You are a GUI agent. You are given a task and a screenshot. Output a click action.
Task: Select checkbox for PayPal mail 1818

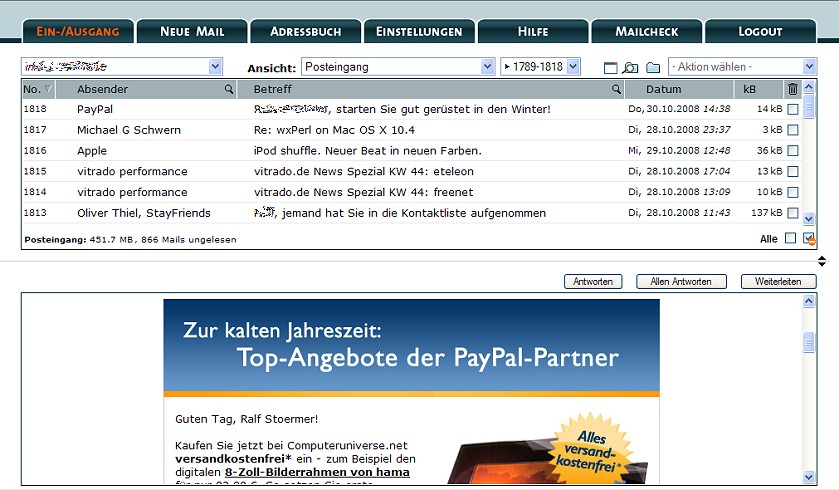click(x=793, y=109)
